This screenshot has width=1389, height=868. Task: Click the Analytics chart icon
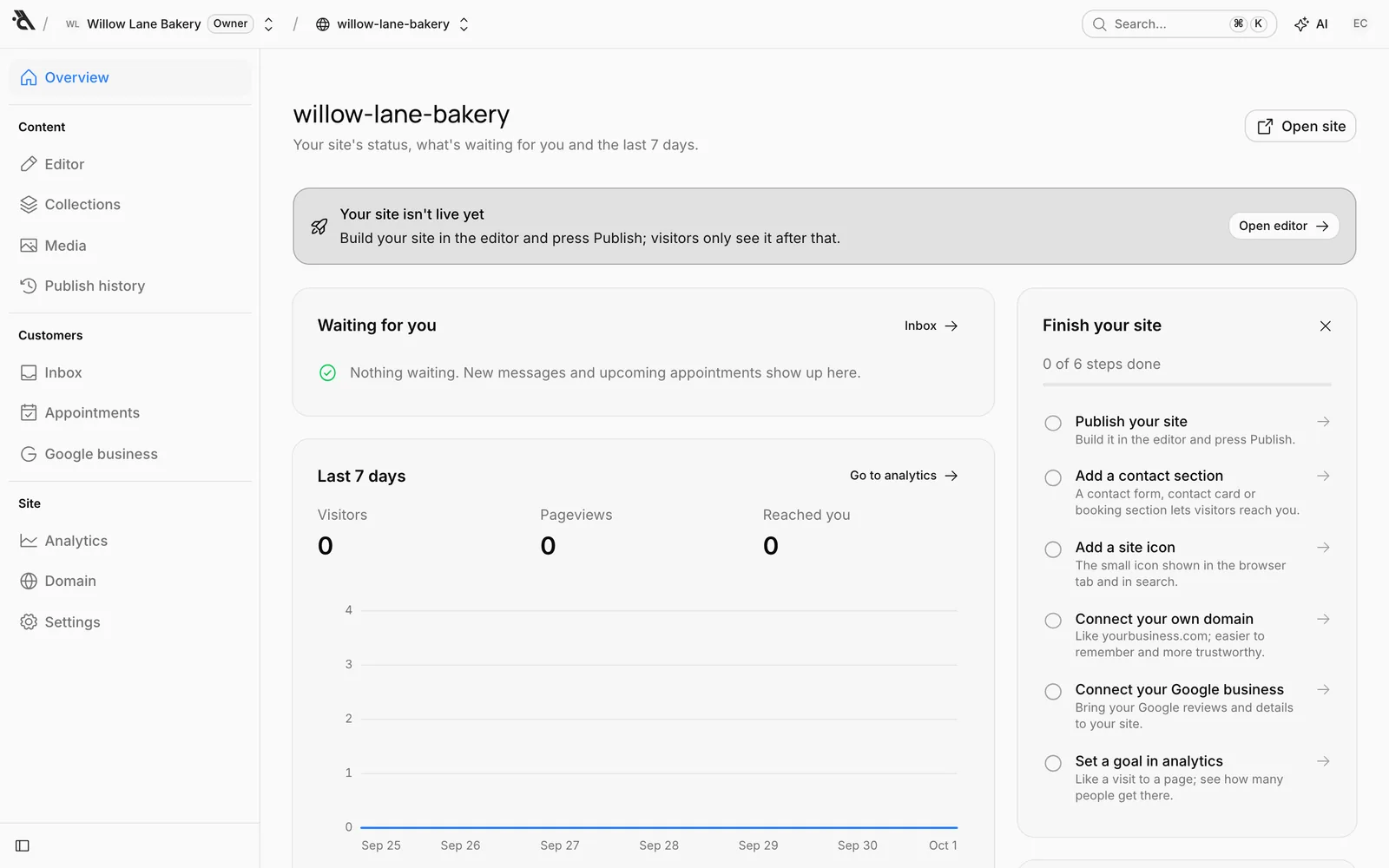tap(29, 541)
